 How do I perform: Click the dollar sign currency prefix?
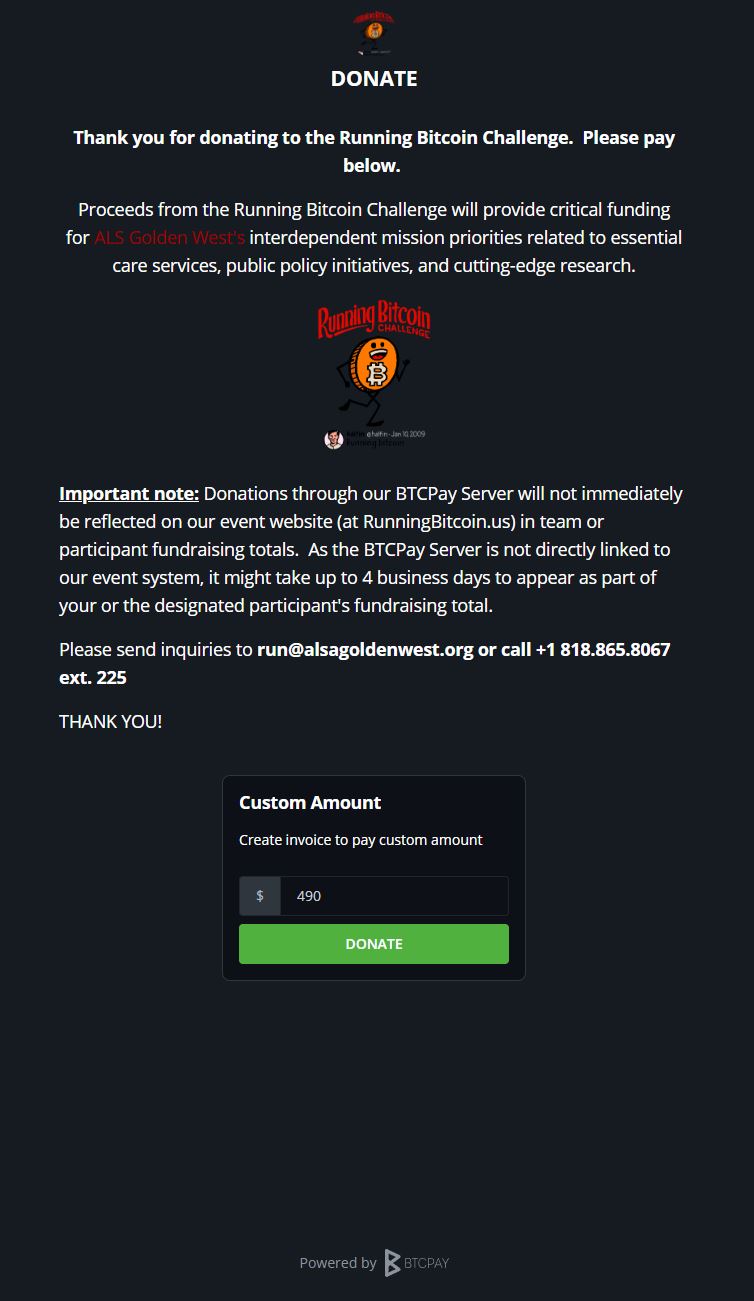coord(260,896)
